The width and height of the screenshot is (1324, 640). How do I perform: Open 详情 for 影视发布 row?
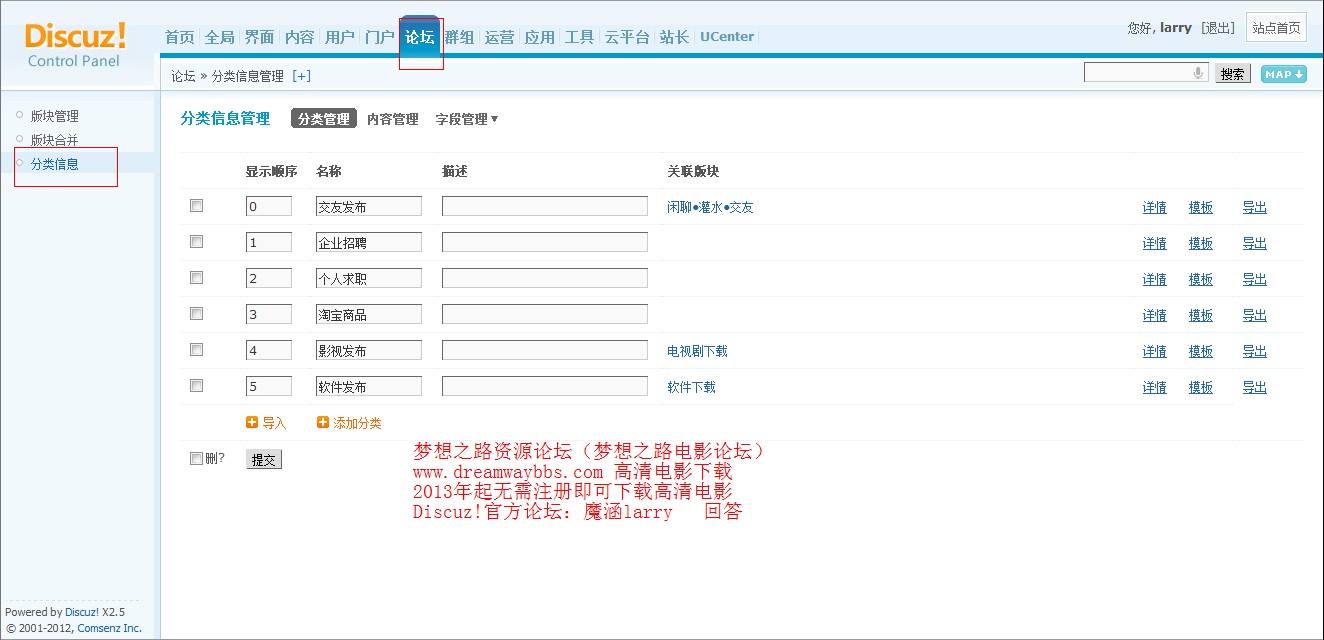pos(1155,352)
